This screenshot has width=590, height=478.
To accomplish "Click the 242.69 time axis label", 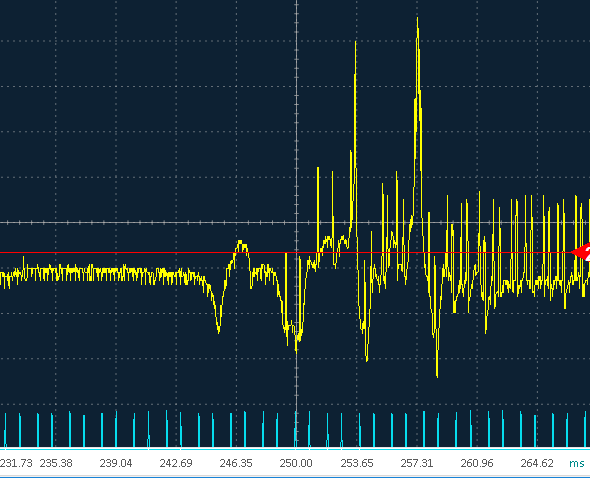I will [176, 463].
